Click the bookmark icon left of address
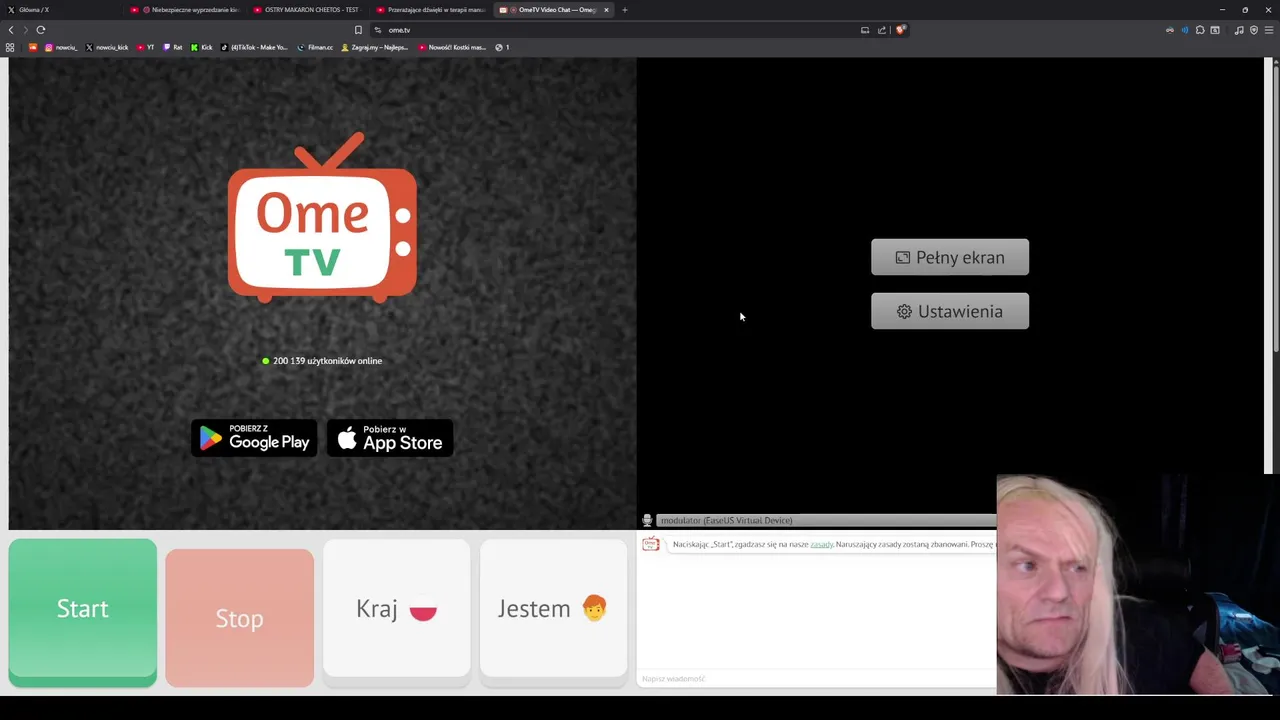The image size is (1280, 720). click(x=358, y=30)
